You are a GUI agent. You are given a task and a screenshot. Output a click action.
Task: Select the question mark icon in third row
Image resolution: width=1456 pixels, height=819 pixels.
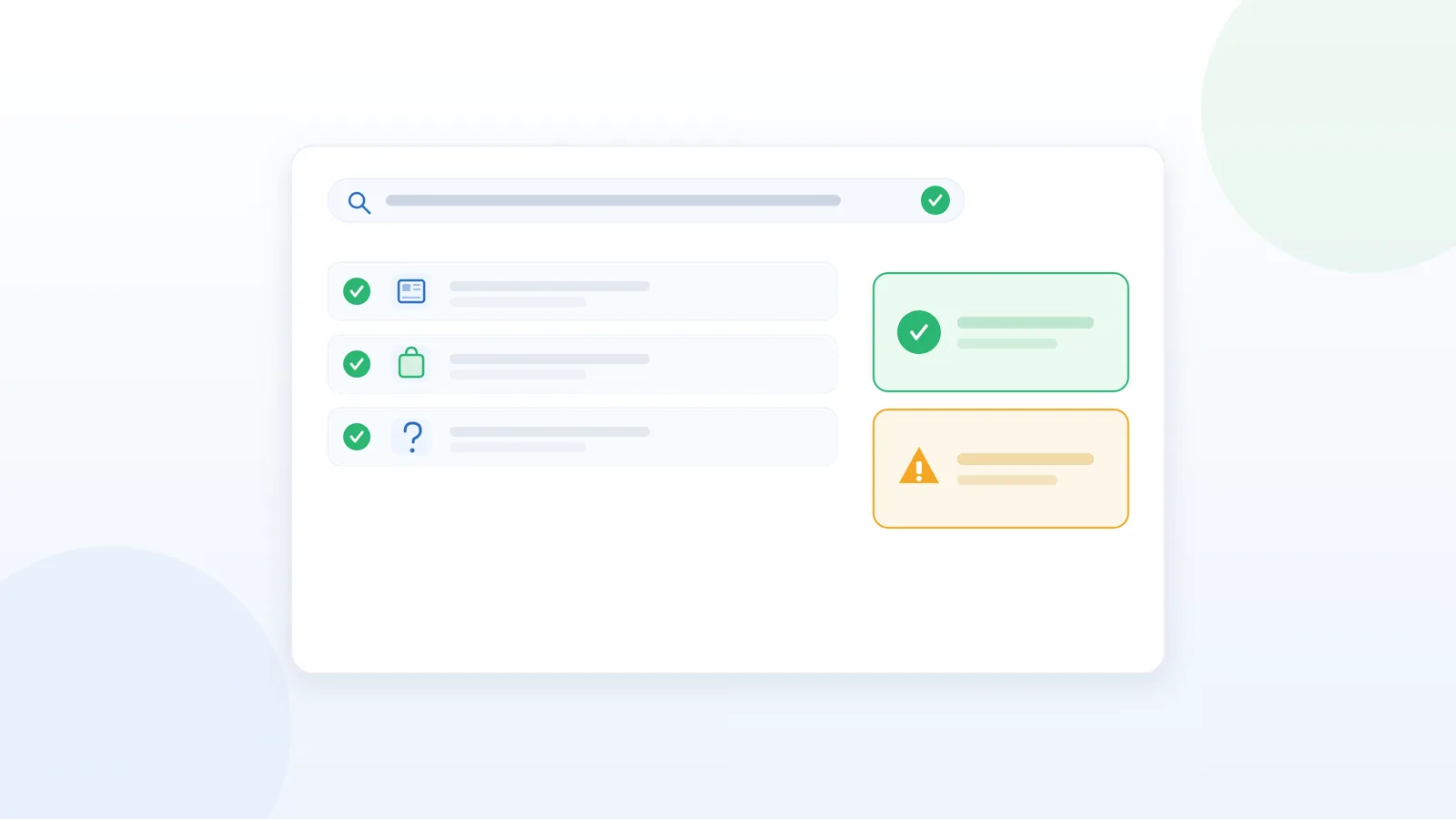[x=412, y=437]
